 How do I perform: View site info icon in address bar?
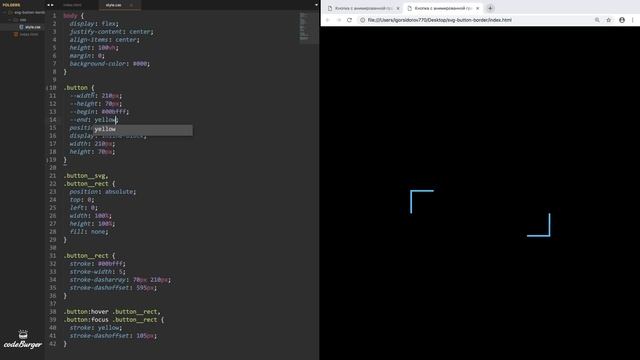(362, 20)
